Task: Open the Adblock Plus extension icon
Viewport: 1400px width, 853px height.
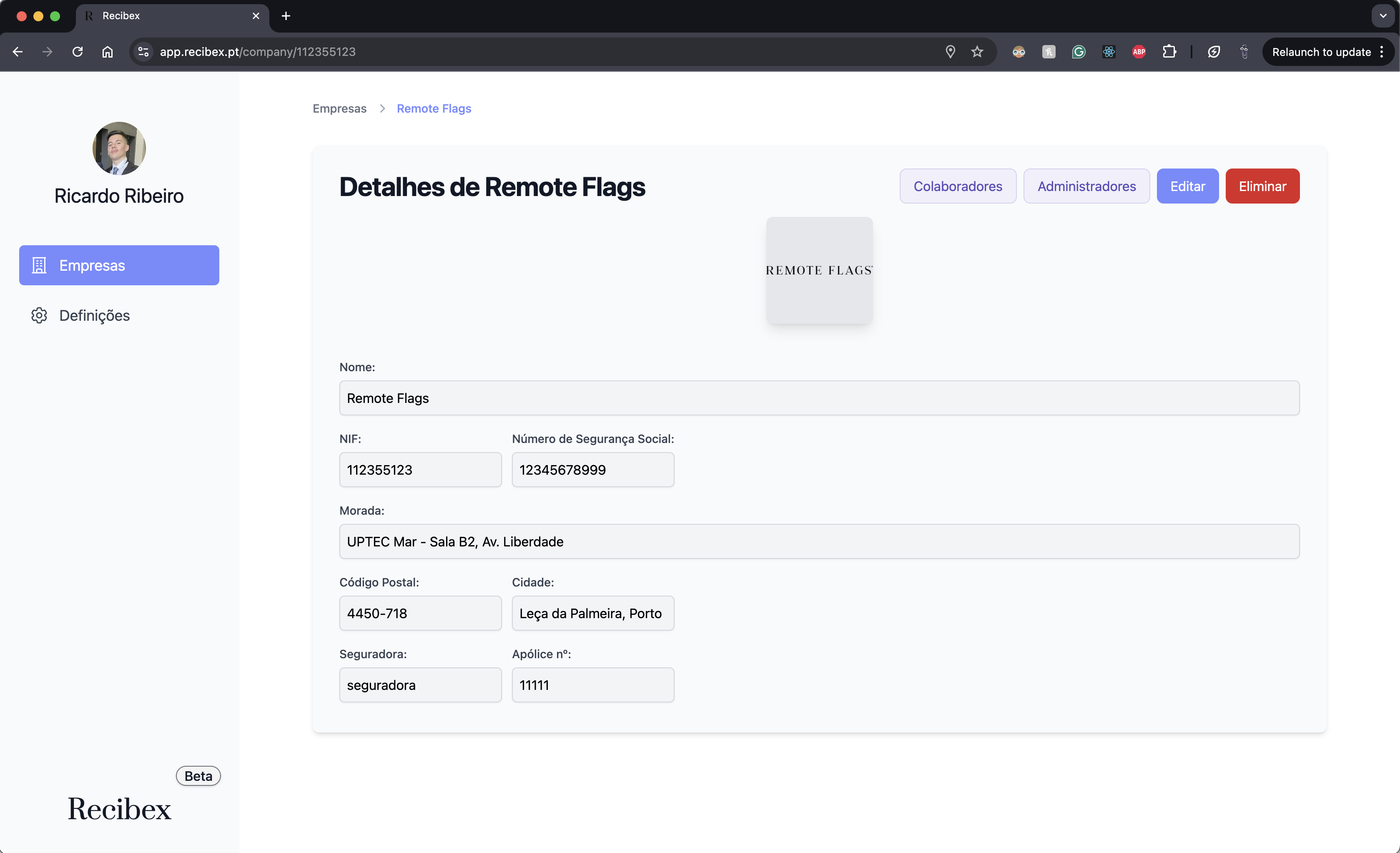Action: 1139,52
